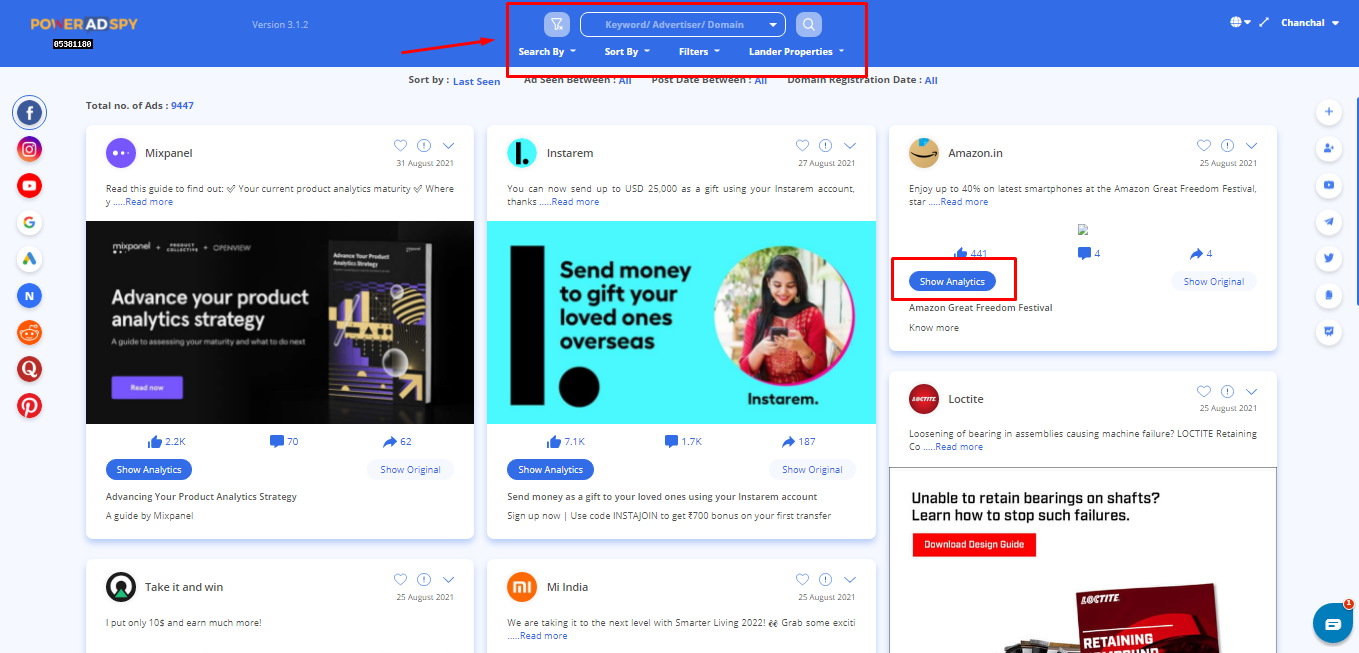Switch to the Instagram ads platform
The image size is (1359, 653).
click(30, 149)
